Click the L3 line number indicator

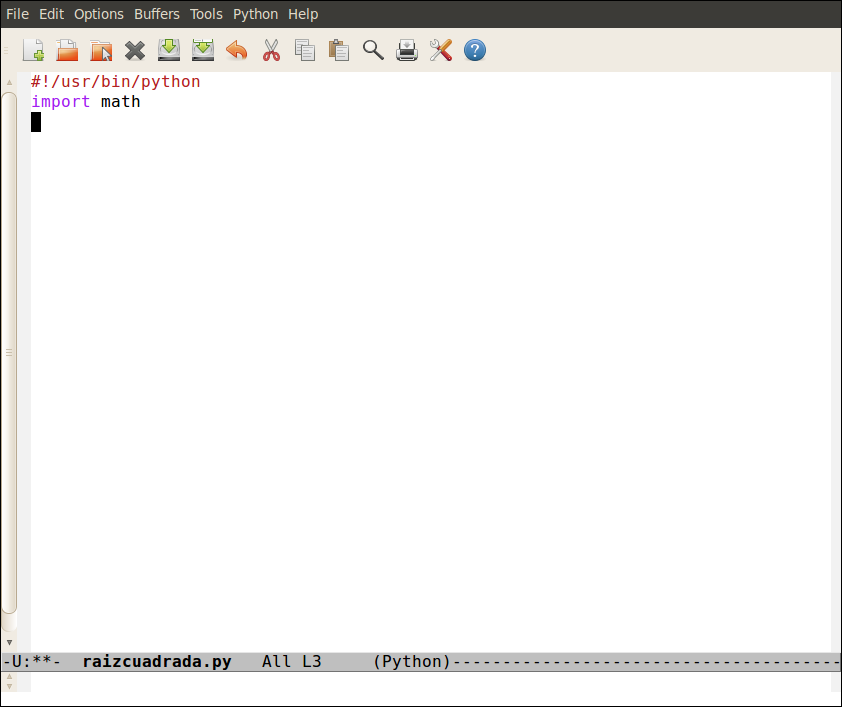point(311,661)
